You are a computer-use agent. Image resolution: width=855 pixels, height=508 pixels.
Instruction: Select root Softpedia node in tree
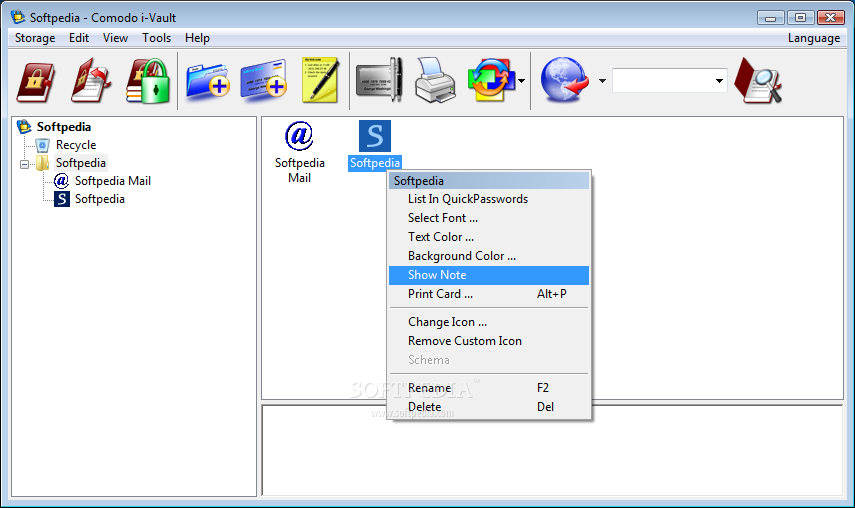[64, 127]
